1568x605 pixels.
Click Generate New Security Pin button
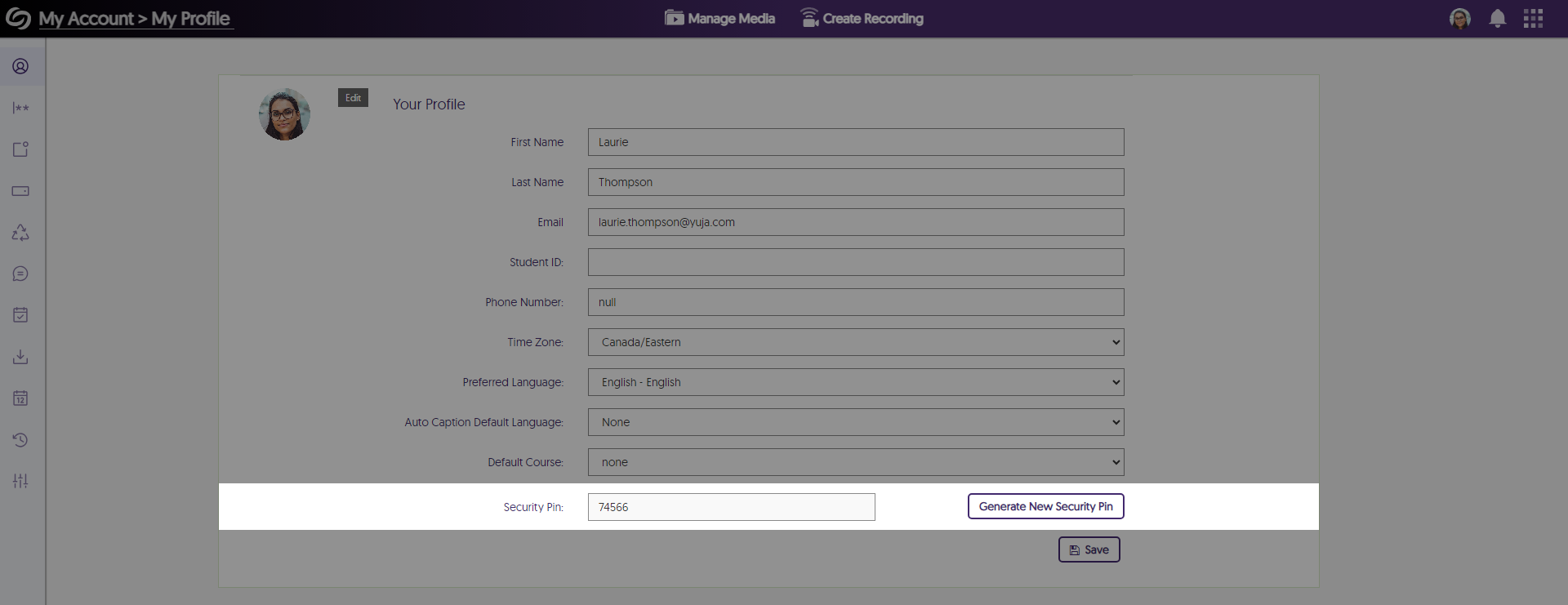coord(1045,506)
